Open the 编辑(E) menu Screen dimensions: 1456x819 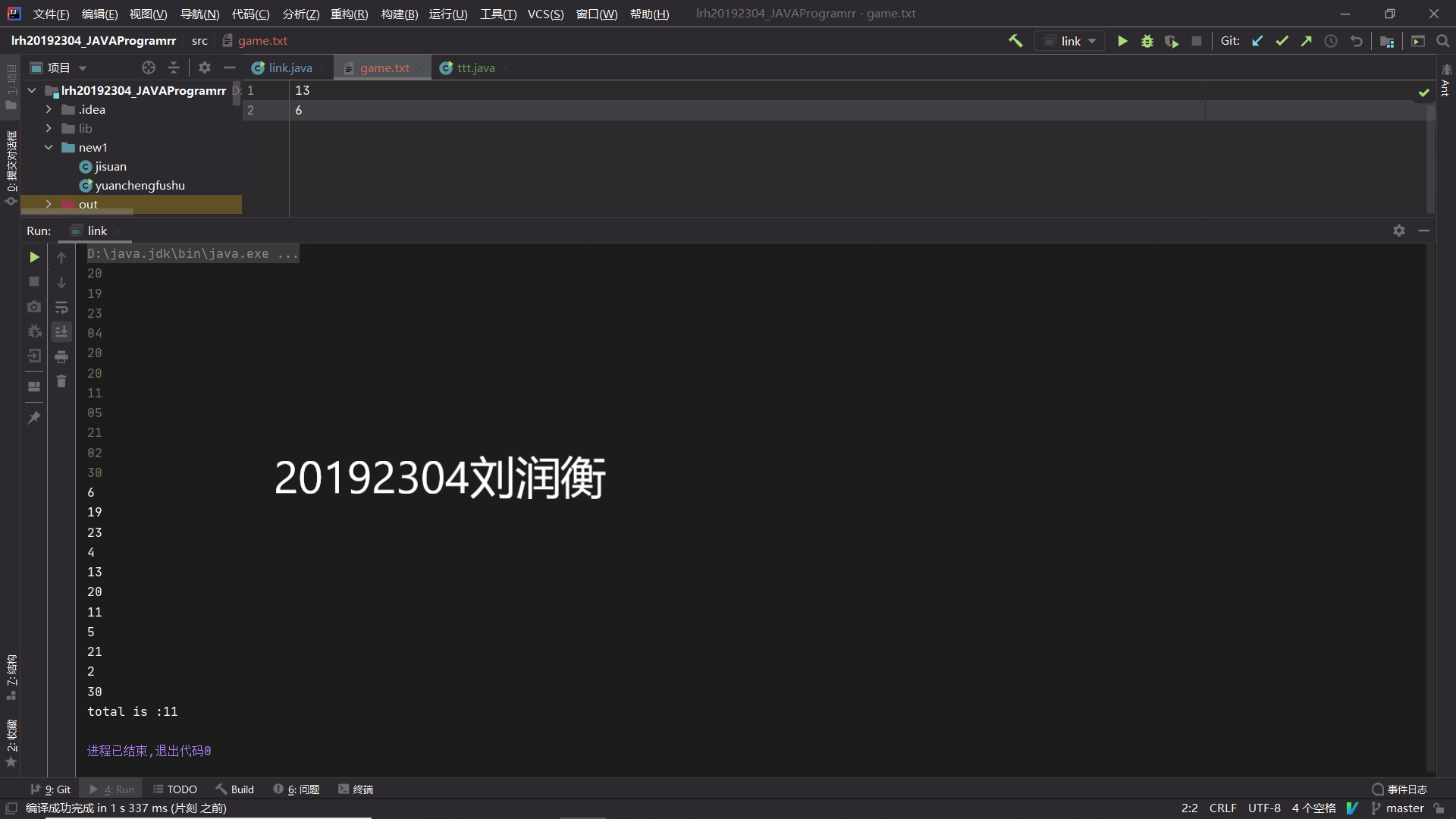point(99,14)
